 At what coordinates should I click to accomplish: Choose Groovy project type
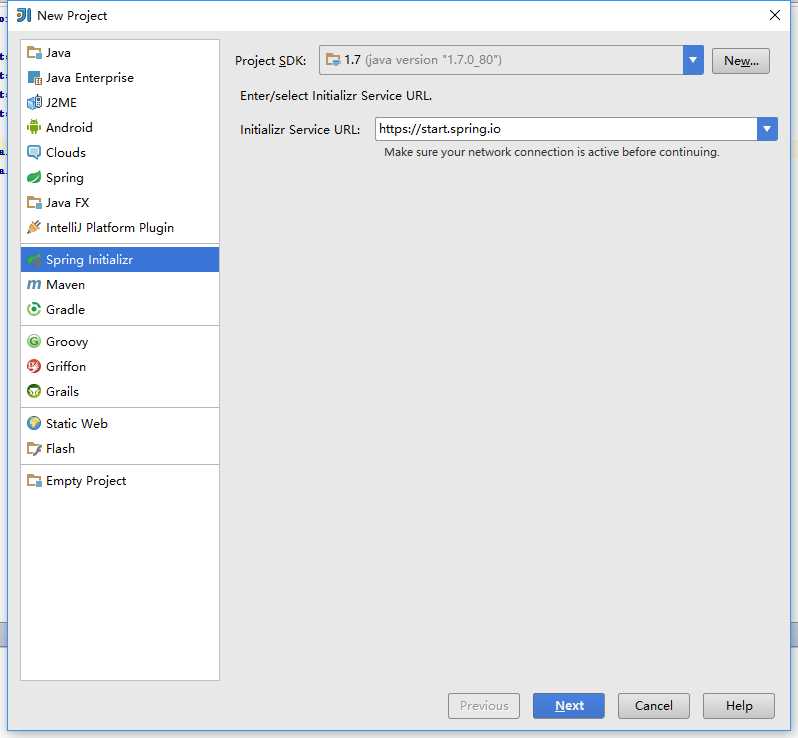click(x=120, y=342)
